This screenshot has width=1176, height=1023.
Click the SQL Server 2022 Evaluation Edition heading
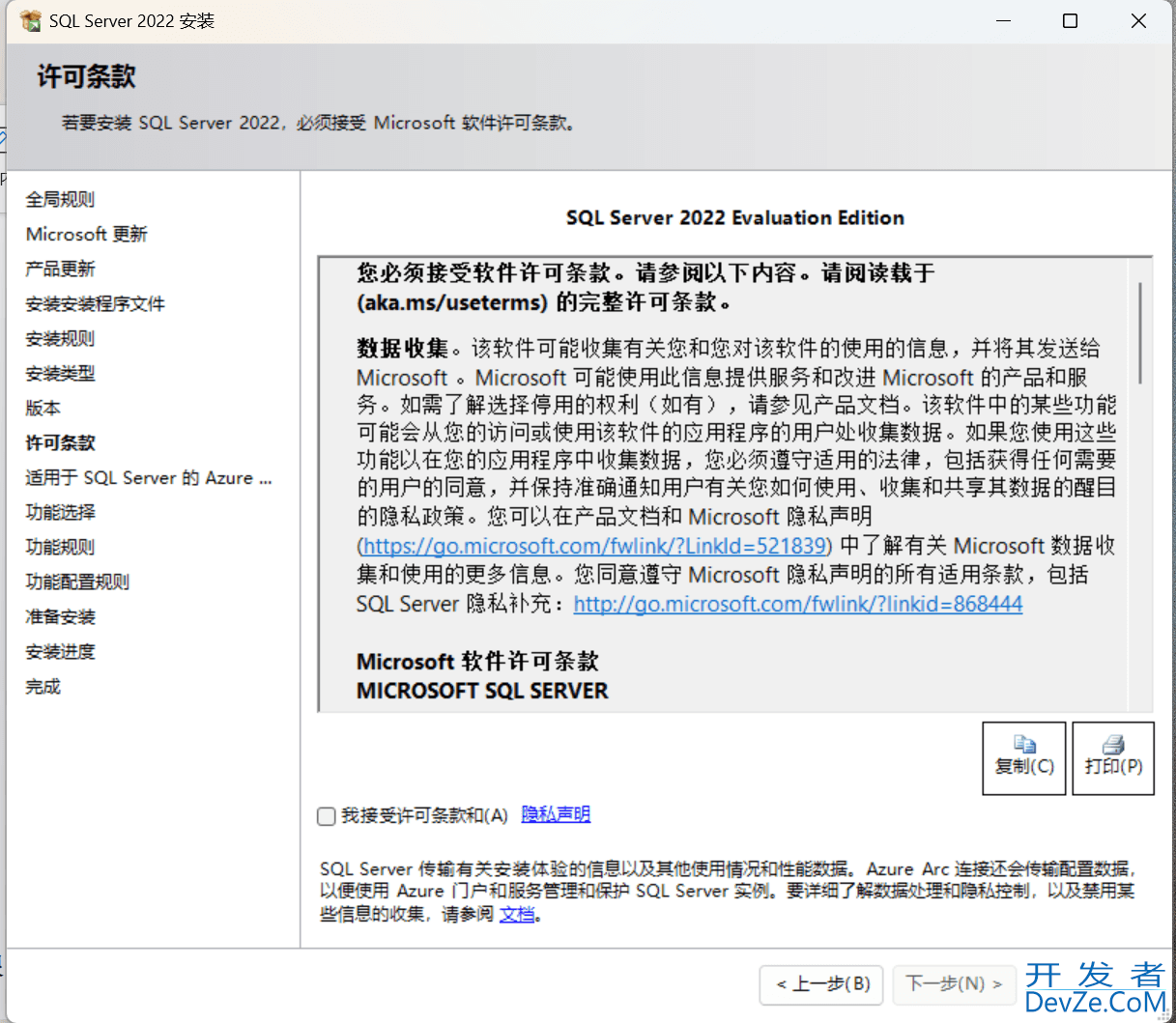pyautogui.click(x=735, y=217)
